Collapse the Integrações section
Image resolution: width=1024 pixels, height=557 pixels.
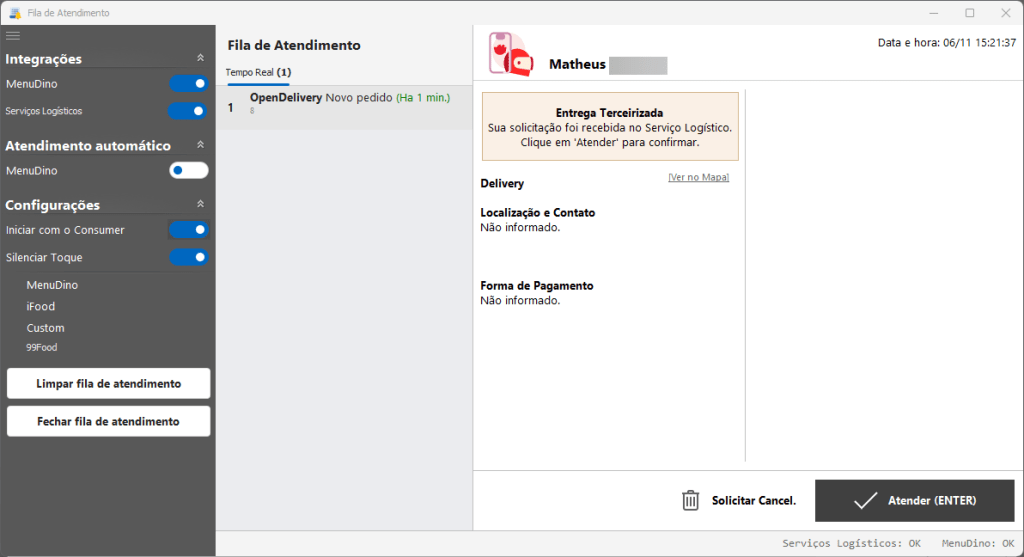tap(200, 59)
